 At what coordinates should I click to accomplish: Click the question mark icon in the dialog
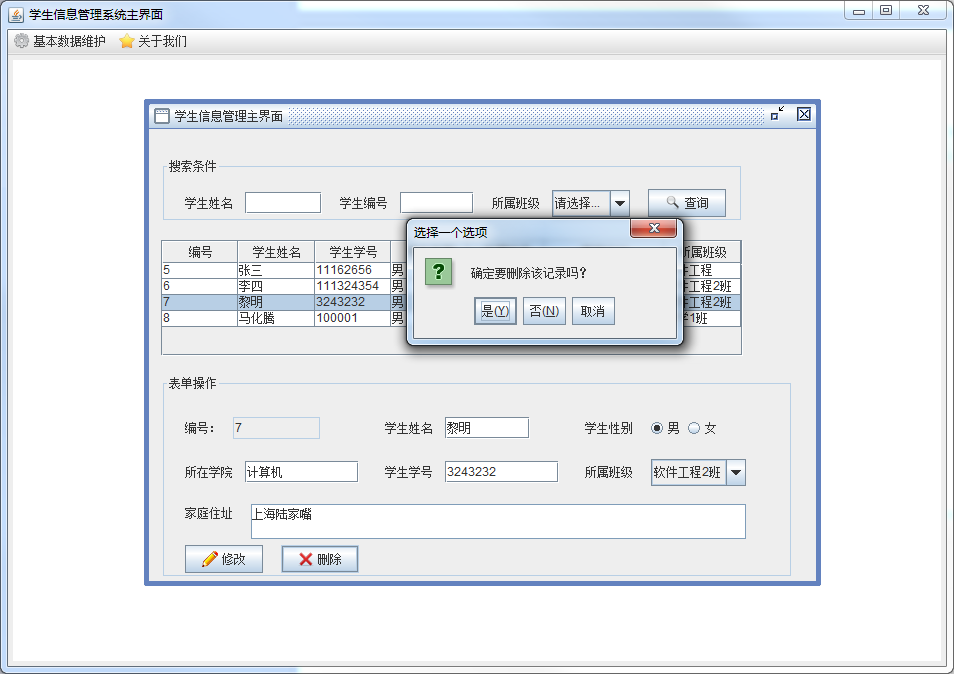coord(438,271)
